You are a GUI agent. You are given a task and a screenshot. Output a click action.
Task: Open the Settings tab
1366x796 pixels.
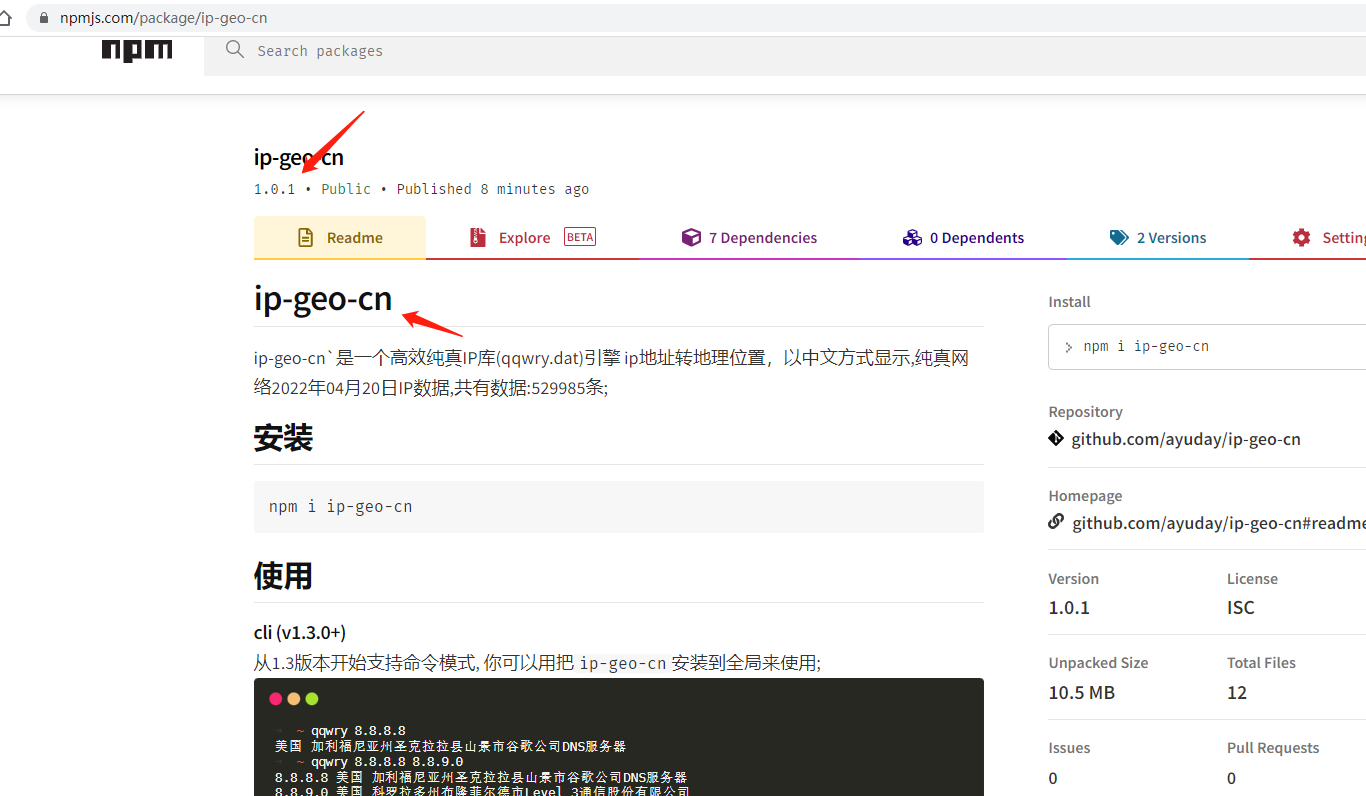pos(1308,238)
